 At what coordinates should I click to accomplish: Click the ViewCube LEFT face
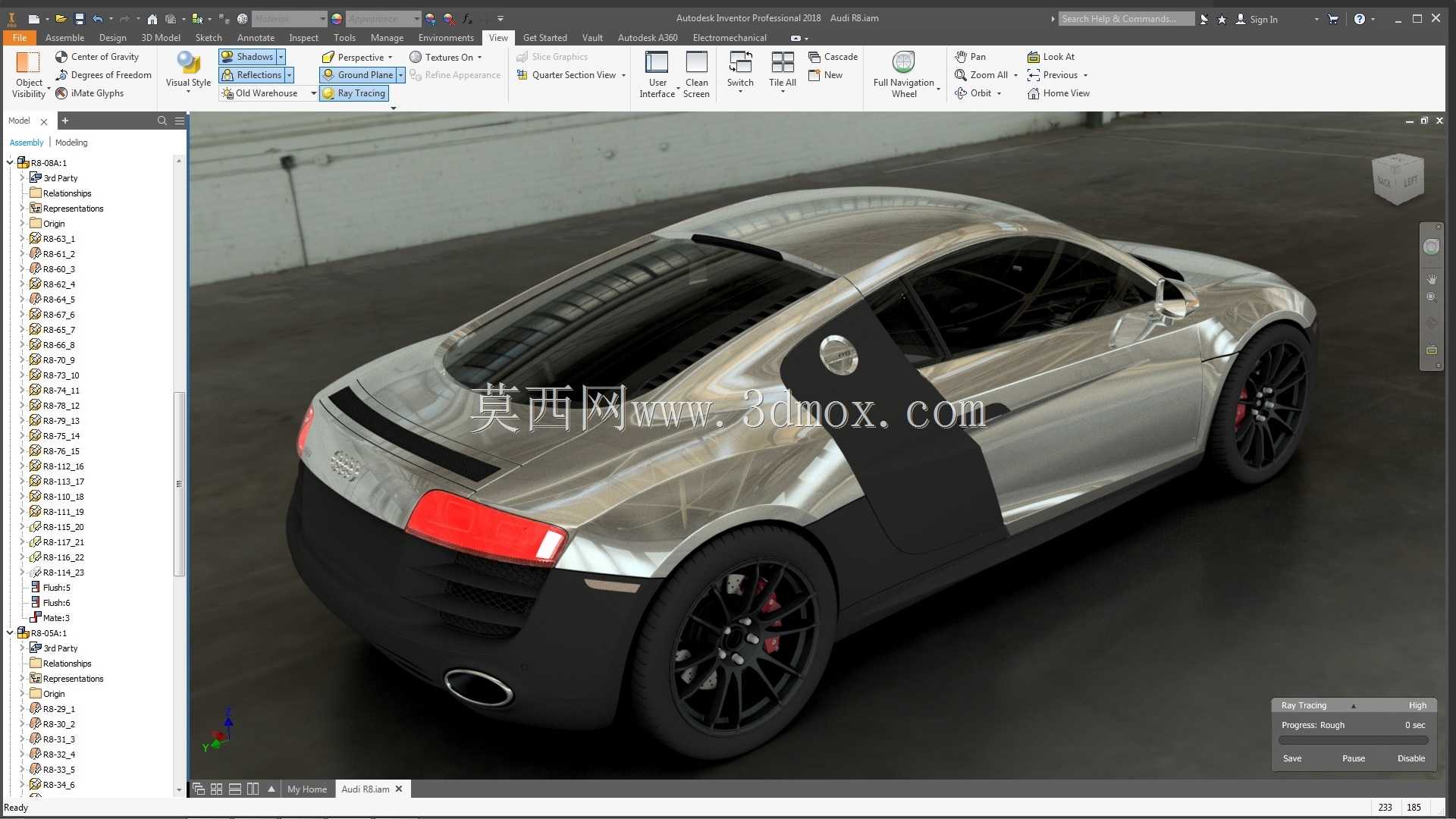[x=1410, y=181]
